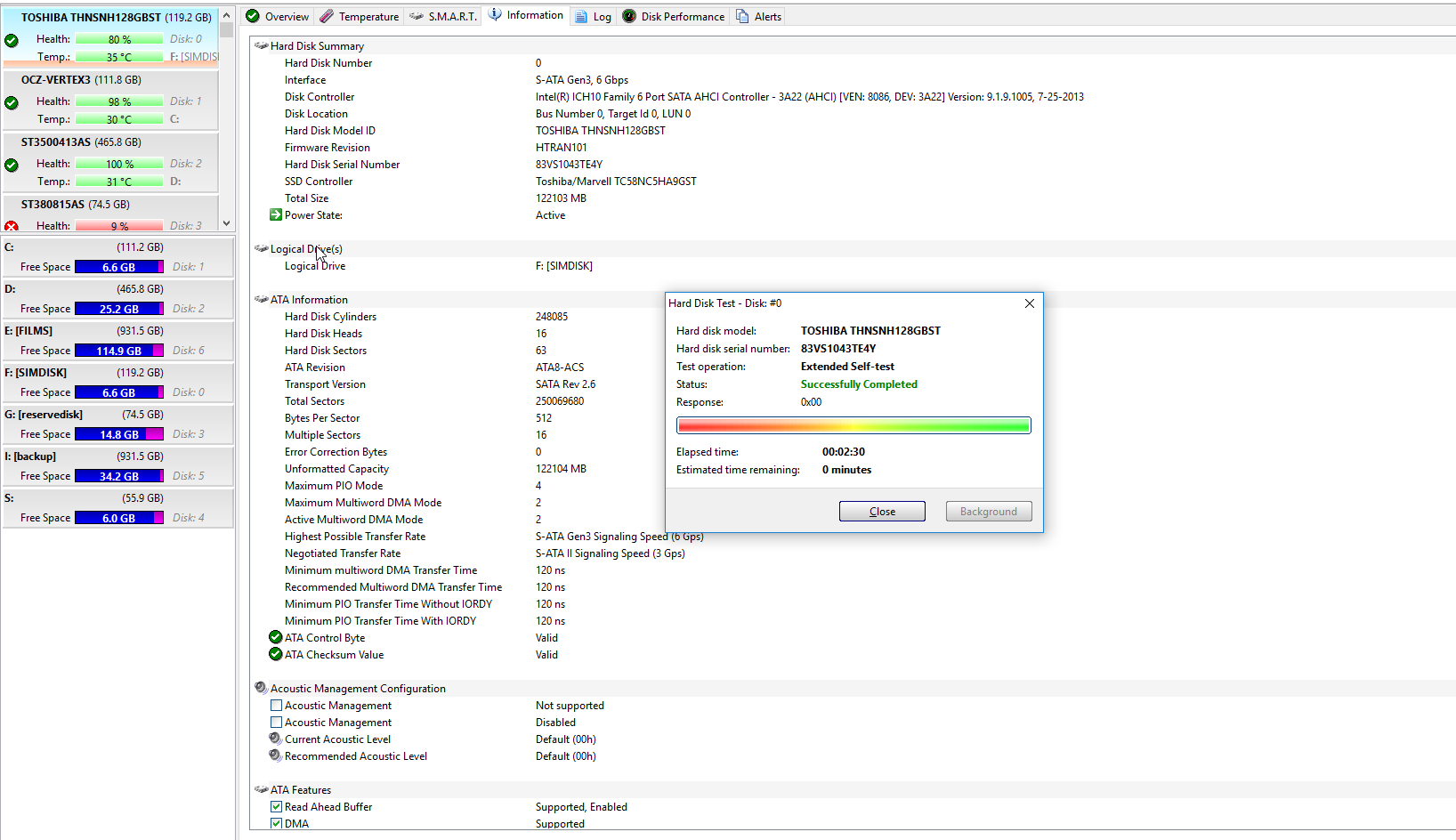Click the 31 °C temperature bar for ST3500413AS

click(119, 182)
